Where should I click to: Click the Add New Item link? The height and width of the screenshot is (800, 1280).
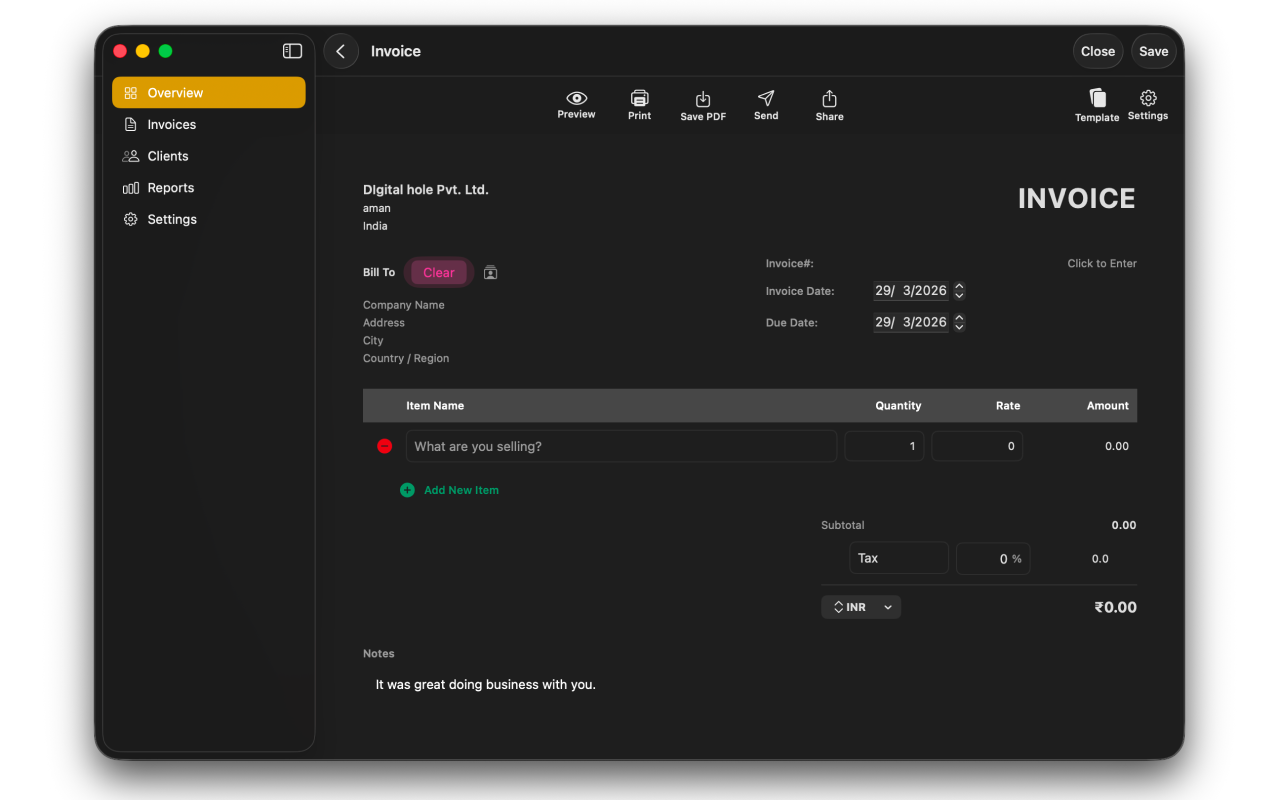(x=461, y=490)
